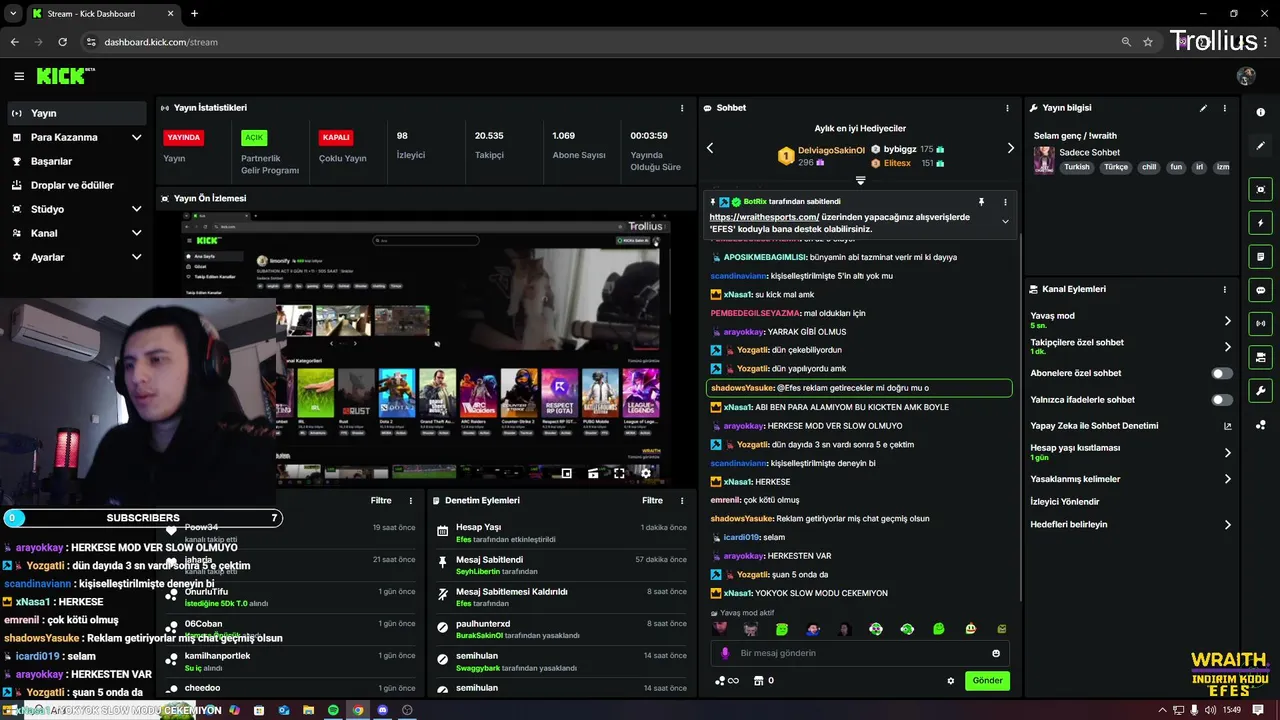1280x720 pixels.
Task: Open Takipçilere özel sohbet settings arrow
Action: (1228, 347)
